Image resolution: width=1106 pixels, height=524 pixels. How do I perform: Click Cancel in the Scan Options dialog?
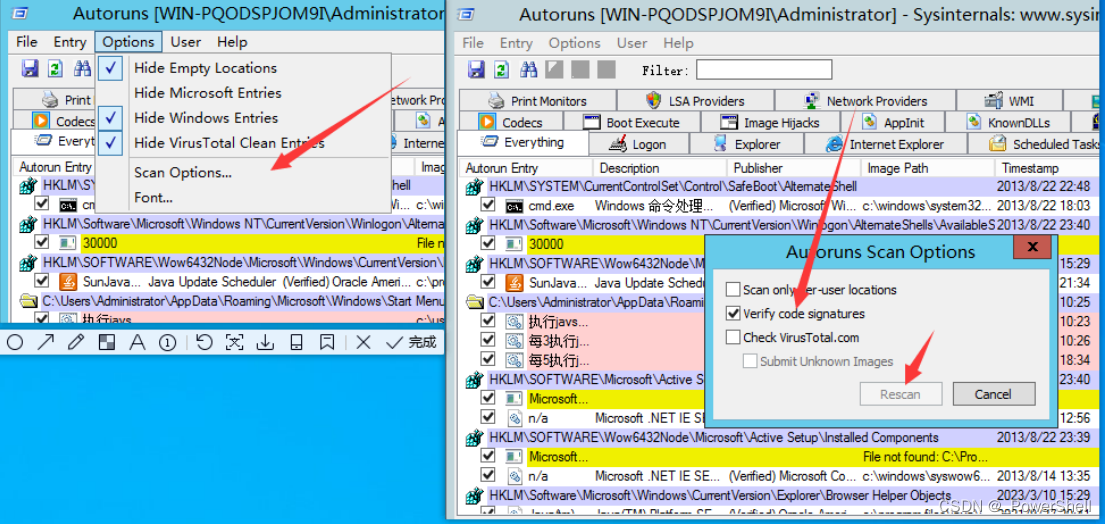pos(993,394)
